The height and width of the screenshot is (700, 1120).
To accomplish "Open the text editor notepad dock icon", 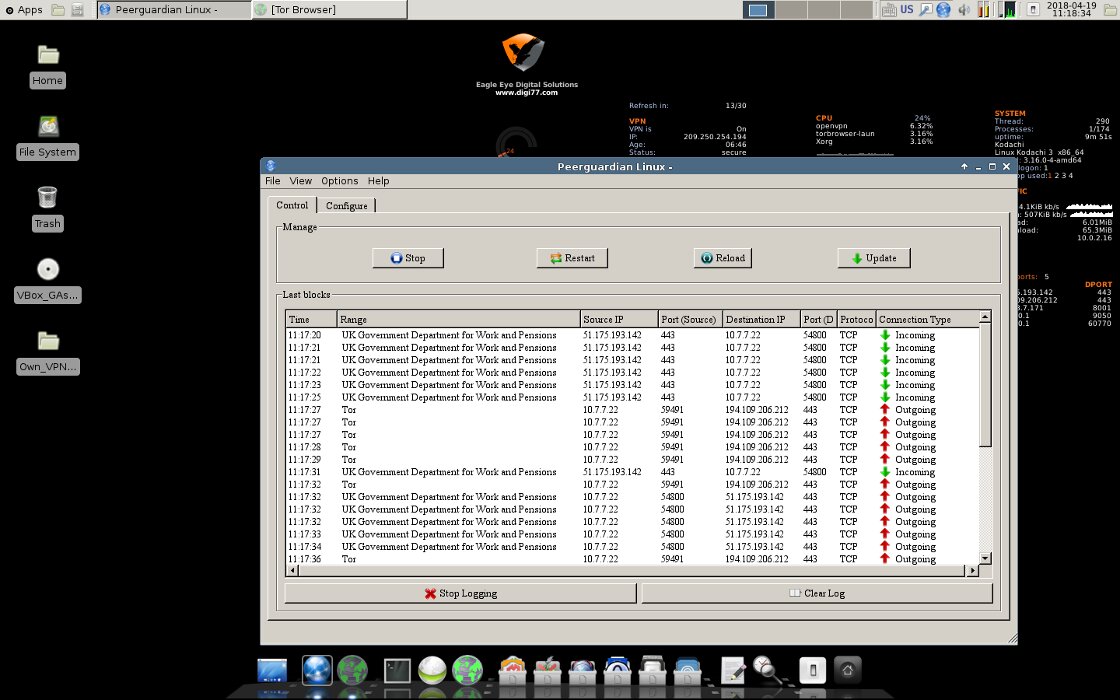I will (733, 670).
